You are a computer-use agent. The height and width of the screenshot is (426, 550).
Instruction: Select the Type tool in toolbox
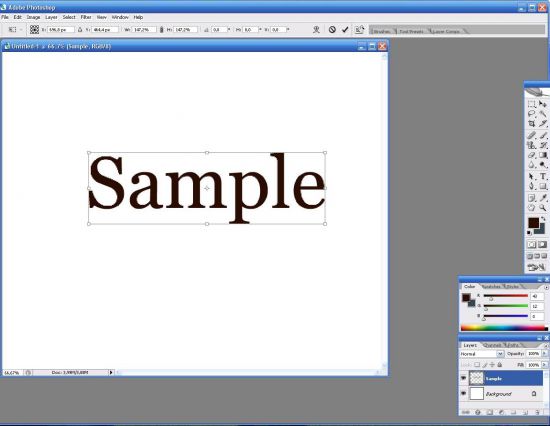(543, 176)
